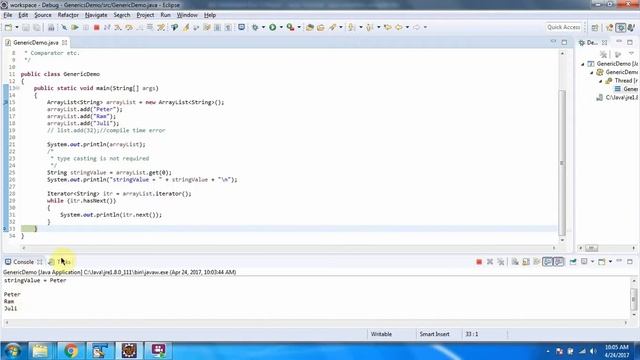Open the Run menu
Screen dimensions: 640x360
[x=165, y=15]
